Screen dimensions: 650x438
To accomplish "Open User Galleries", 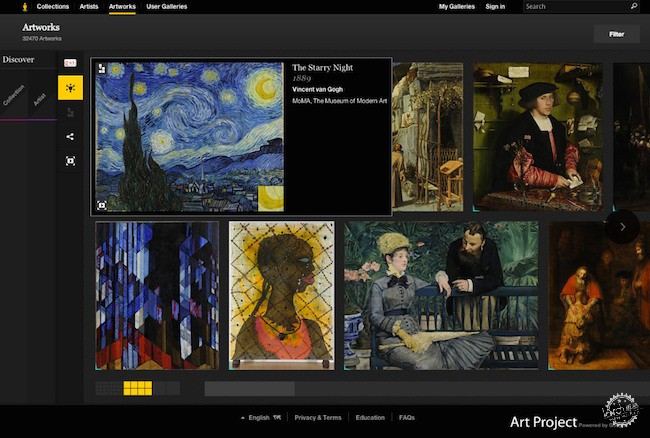I will pos(167,7).
